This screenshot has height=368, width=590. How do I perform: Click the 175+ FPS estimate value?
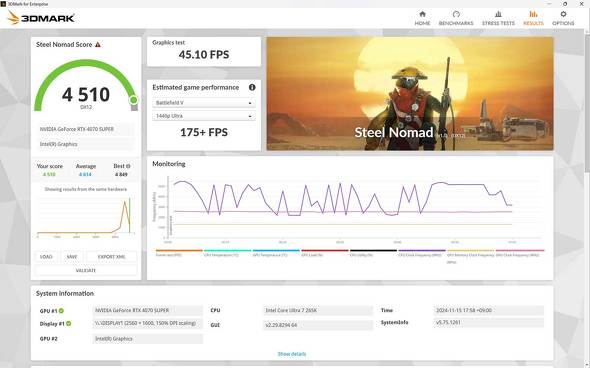pyautogui.click(x=204, y=132)
